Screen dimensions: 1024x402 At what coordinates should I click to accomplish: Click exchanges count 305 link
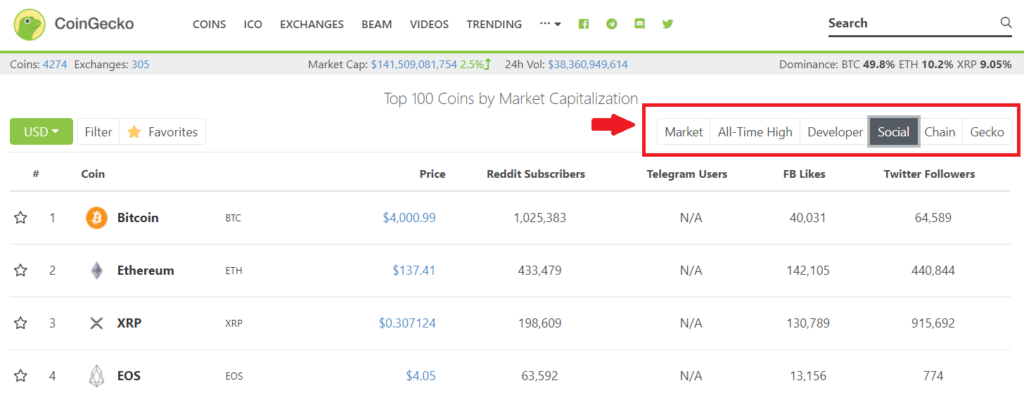(140, 65)
